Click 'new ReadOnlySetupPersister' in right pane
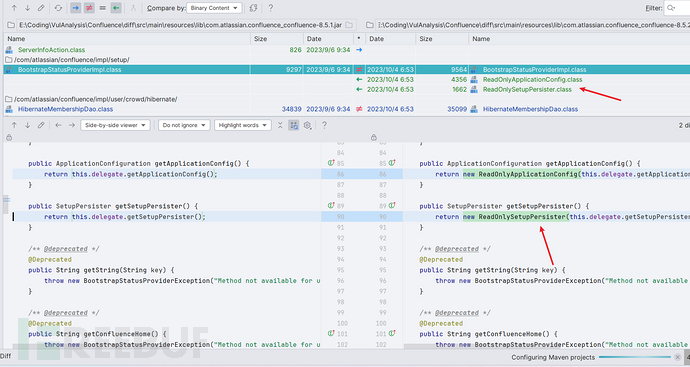690x367 pixels. pyautogui.click(x=515, y=217)
